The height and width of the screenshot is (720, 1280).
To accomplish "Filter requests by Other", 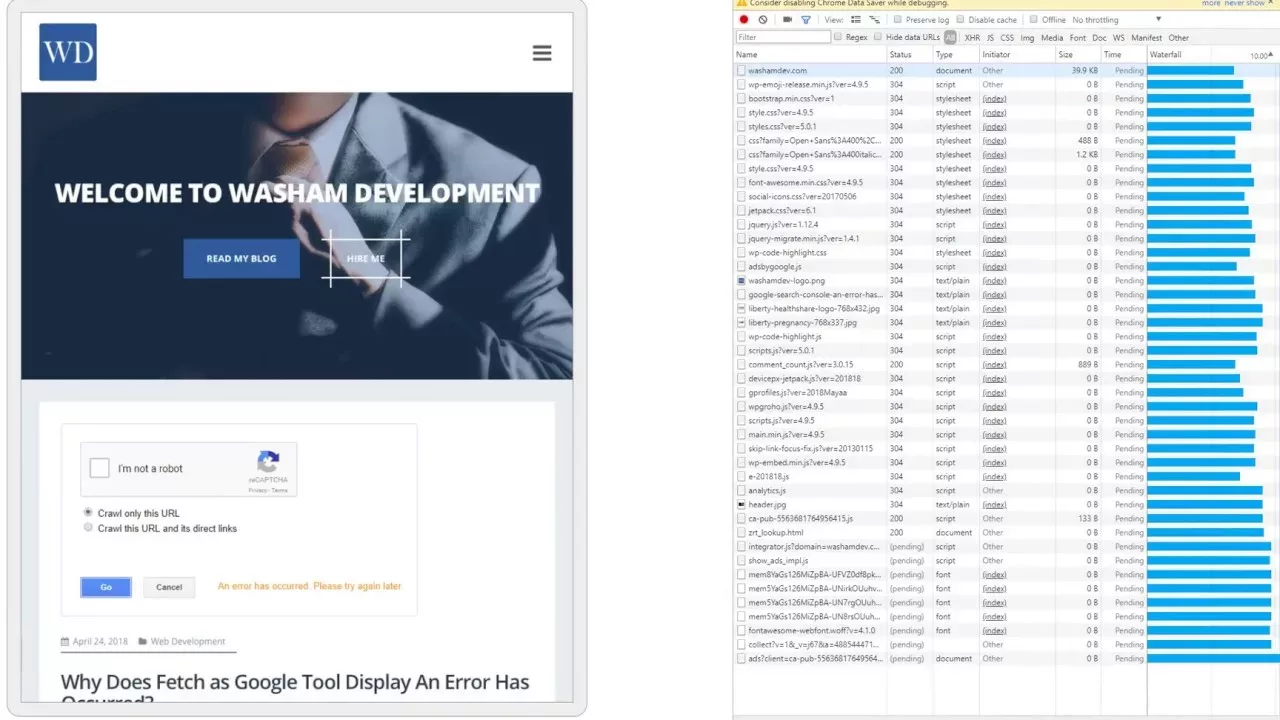I will point(1179,38).
